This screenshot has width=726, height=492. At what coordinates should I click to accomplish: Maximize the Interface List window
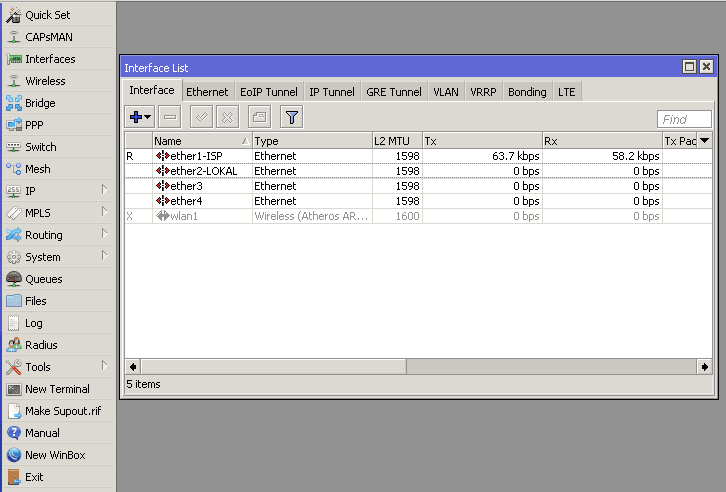coord(689,67)
